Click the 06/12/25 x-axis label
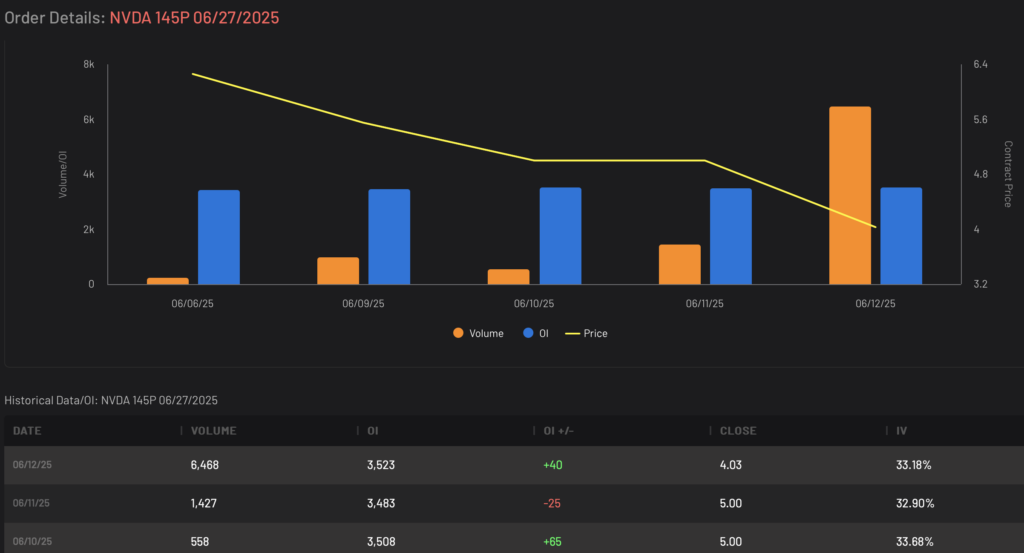Viewport: 1024px width, 553px height. coord(876,304)
